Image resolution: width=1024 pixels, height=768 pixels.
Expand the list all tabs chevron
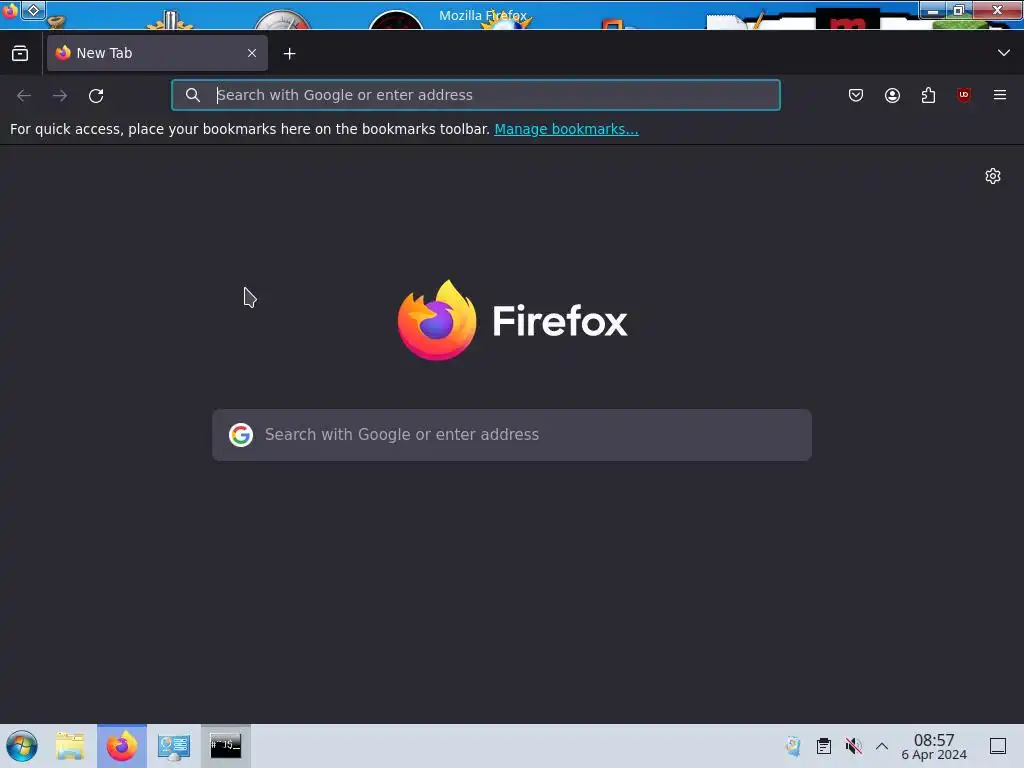pos(1004,53)
